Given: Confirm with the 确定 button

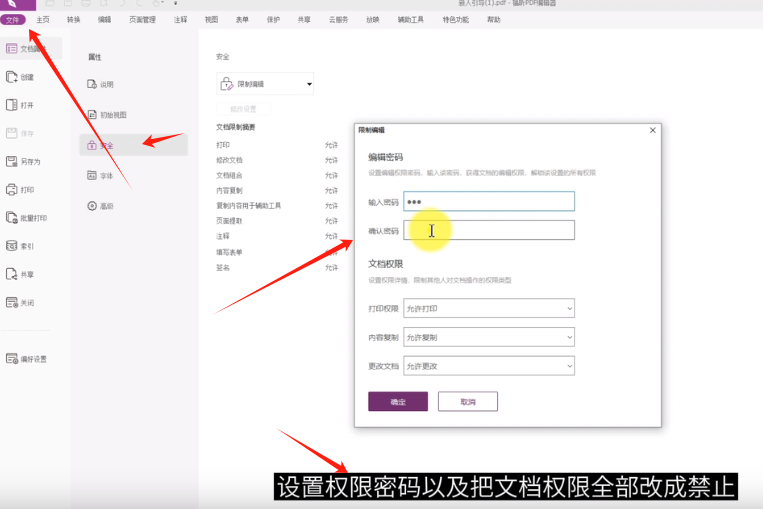Looking at the screenshot, I should point(398,401).
